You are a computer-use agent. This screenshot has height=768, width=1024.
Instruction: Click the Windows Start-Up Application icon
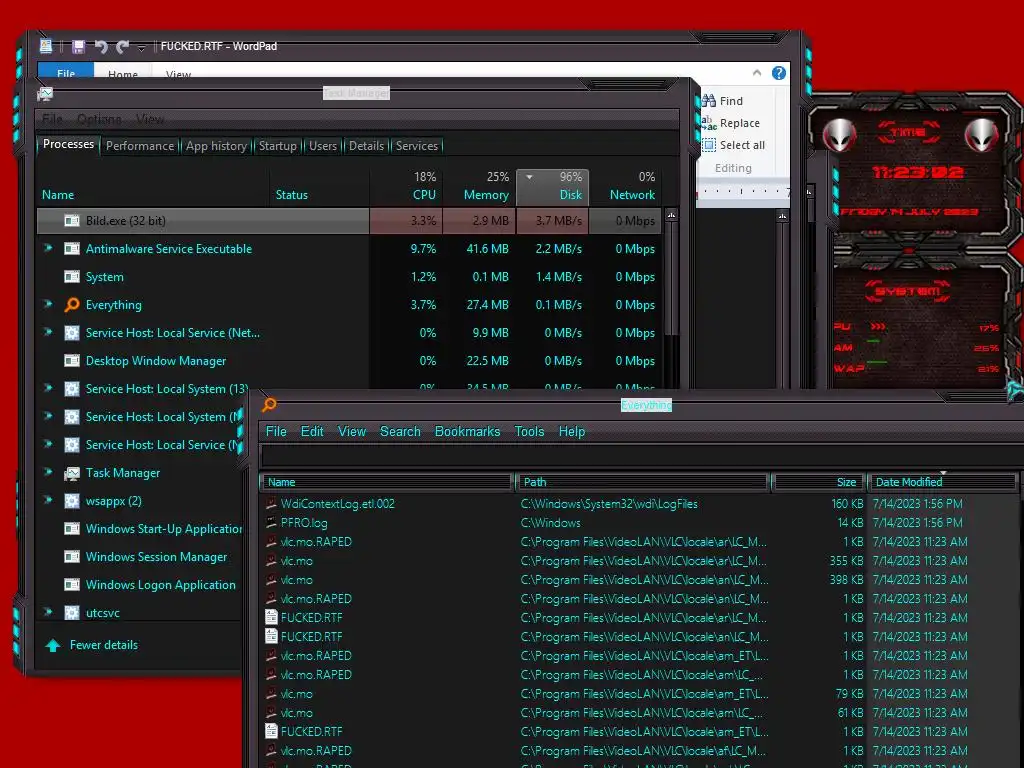72,528
